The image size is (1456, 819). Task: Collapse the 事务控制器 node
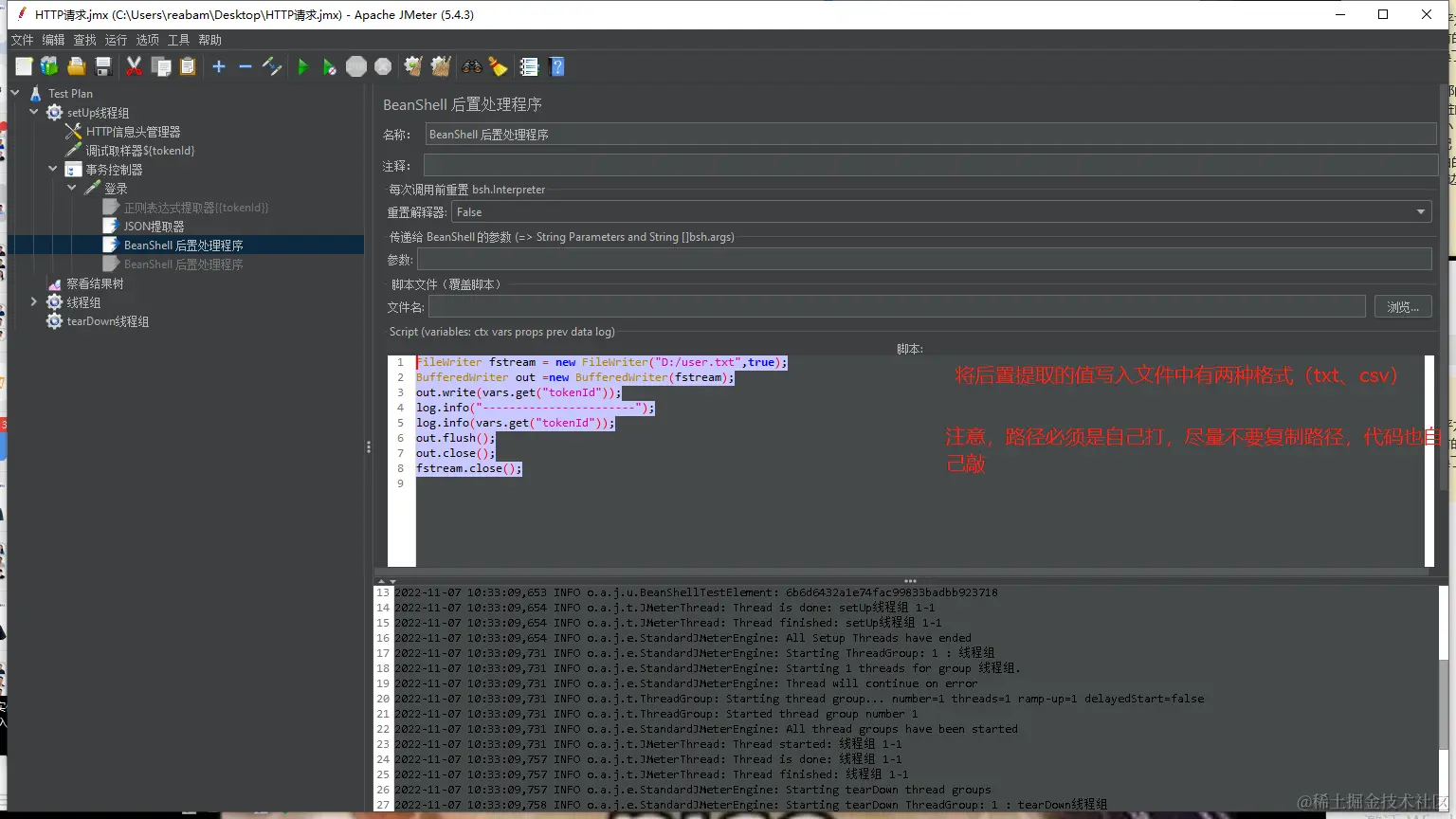tap(53, 169)
